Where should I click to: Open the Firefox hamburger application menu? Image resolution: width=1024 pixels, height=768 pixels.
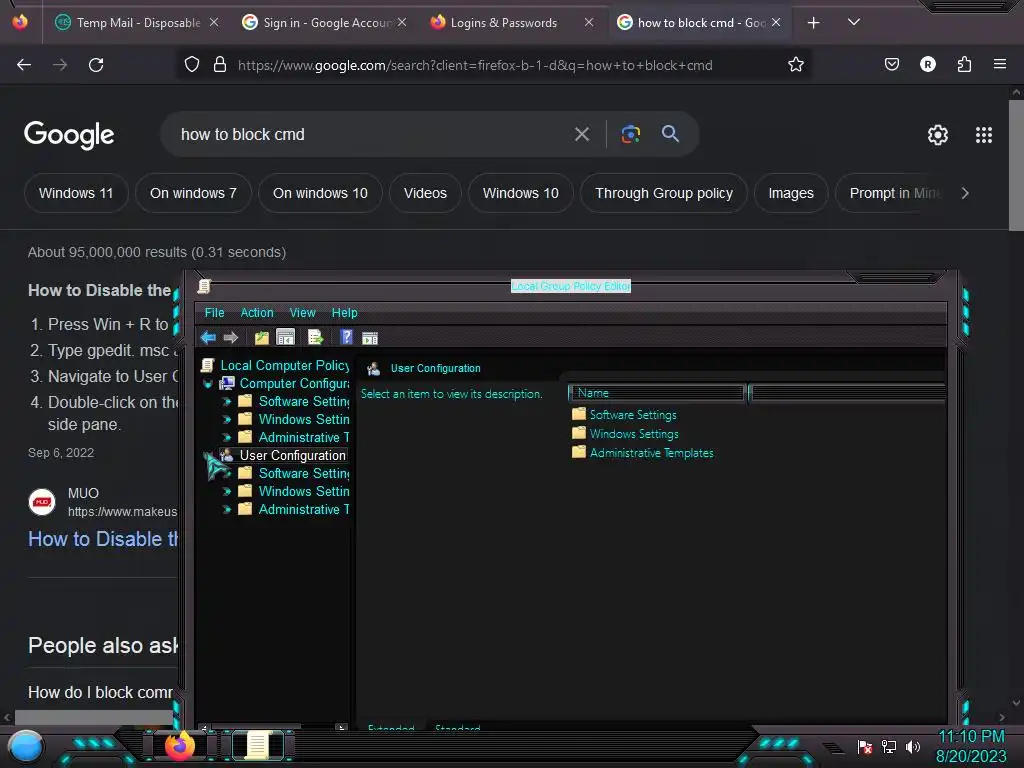pyautogui.click(x=999, y=64)
